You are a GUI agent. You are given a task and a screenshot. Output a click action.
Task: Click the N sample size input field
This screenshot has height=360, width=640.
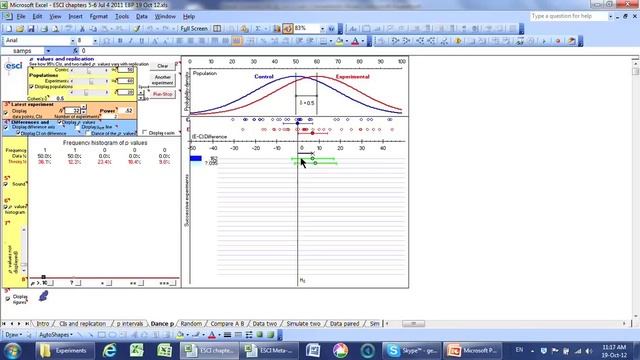(73, 111)
